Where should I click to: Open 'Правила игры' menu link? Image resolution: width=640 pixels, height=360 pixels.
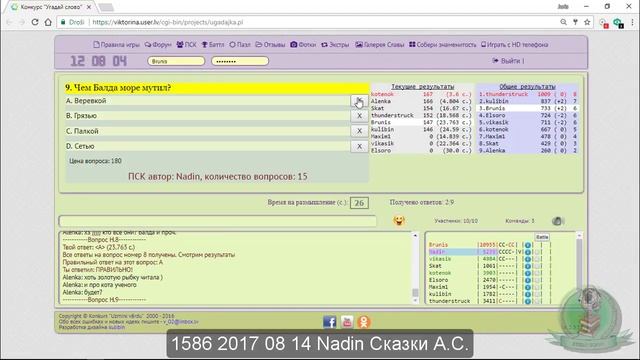coord(116,44)
